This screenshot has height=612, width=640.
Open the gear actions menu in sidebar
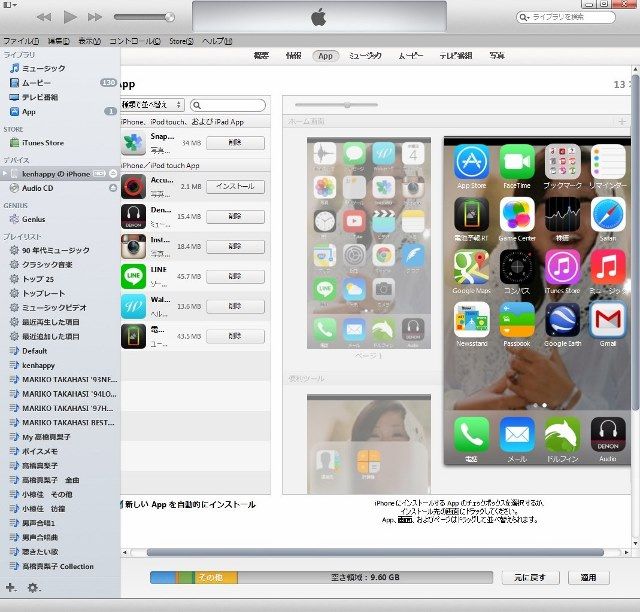pos(33,588)
